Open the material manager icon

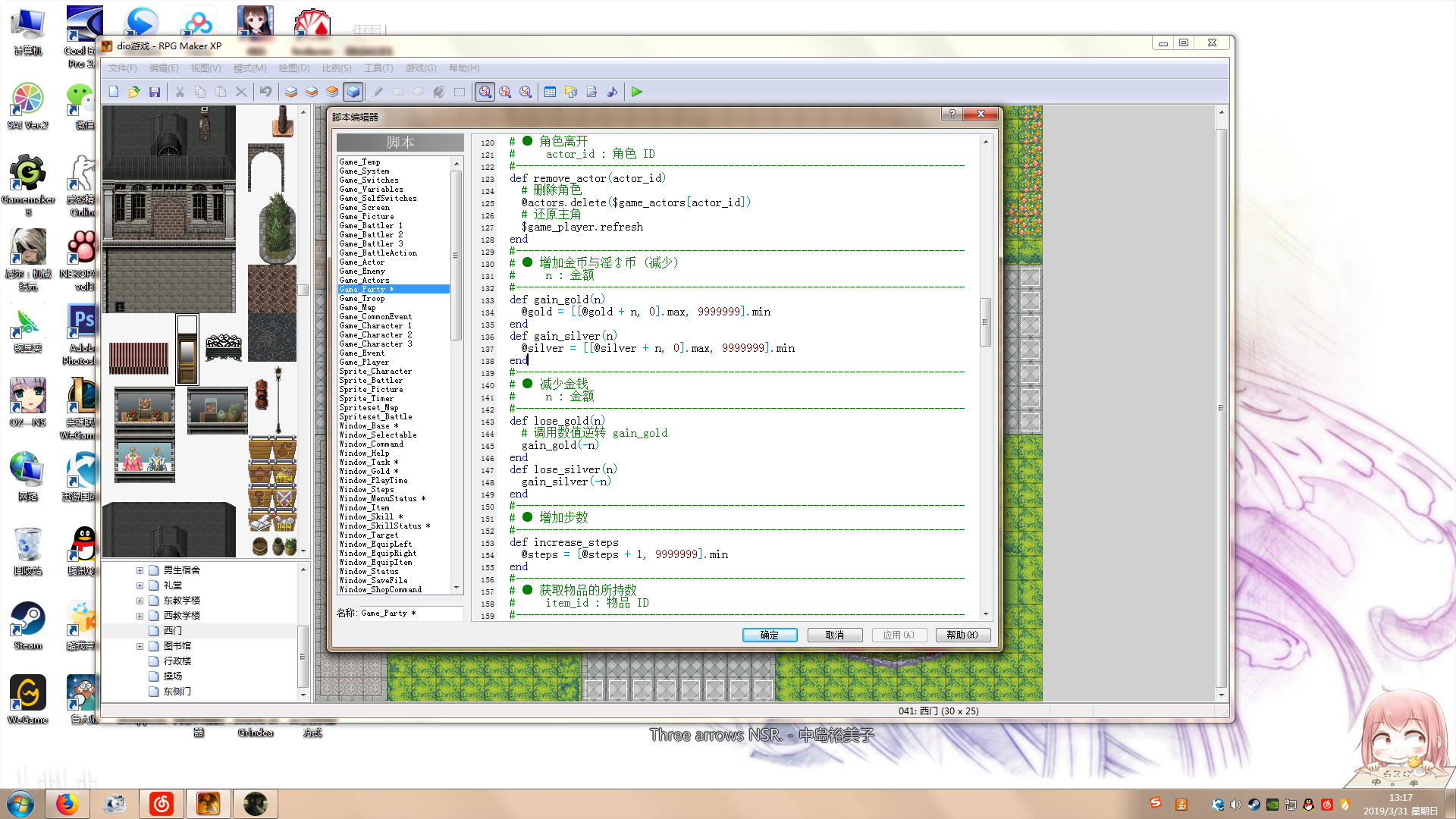pos(571,92)
